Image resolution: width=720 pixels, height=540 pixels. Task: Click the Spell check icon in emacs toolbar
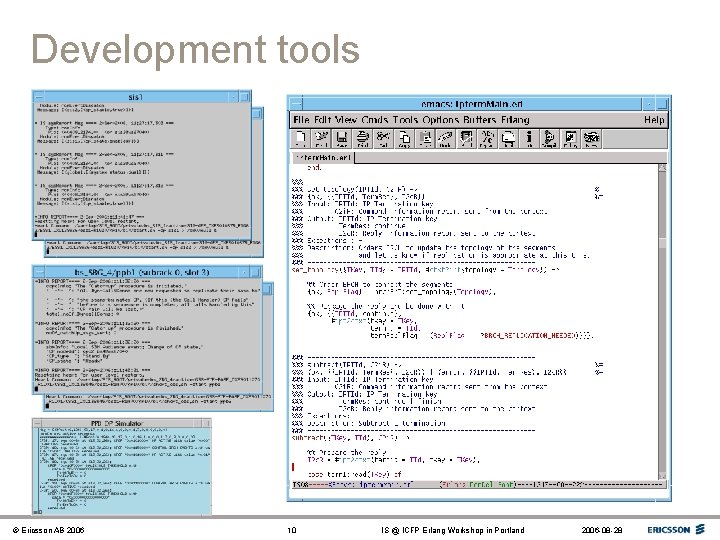466,138
